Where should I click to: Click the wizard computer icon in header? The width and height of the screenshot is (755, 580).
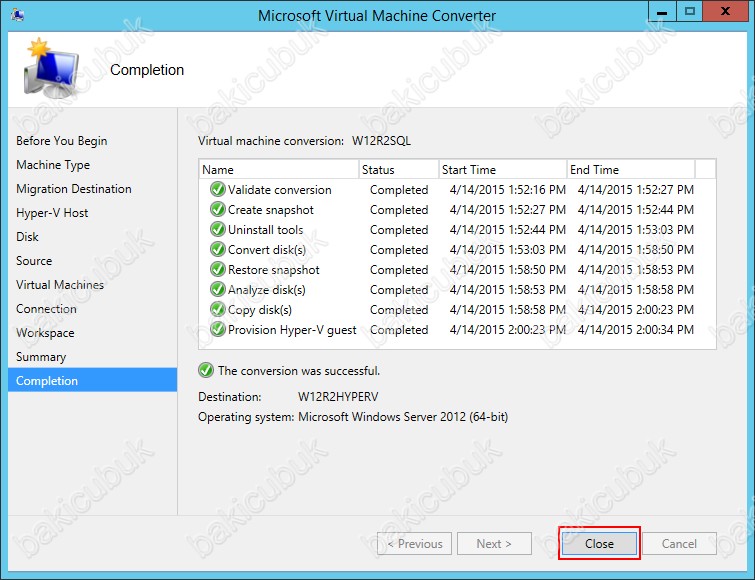pos(51,68)
